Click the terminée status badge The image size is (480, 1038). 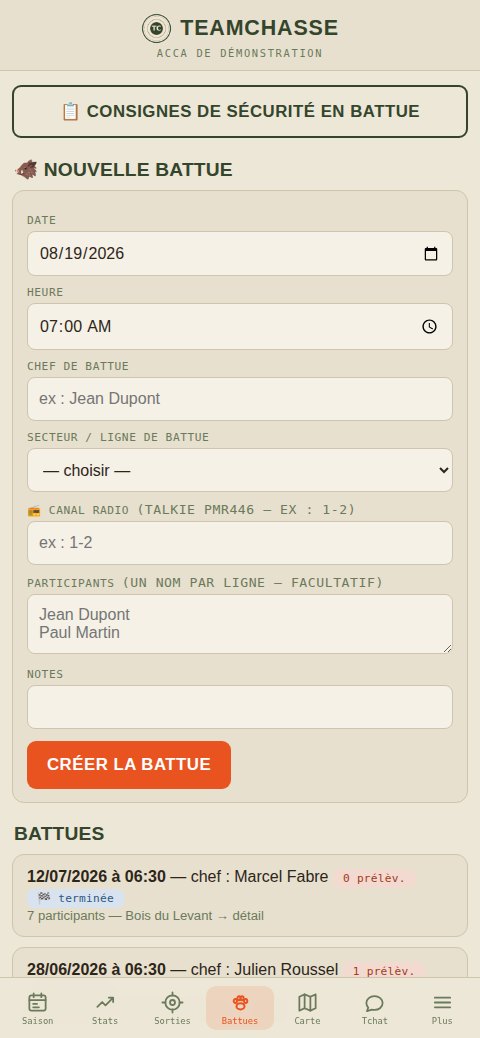click(75, 898)
